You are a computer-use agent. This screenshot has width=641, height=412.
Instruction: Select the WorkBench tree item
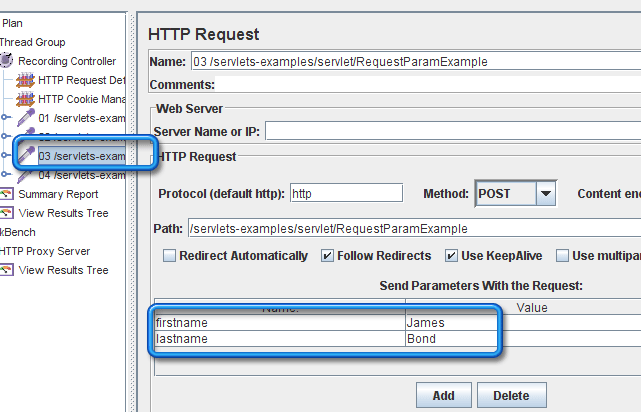[x=18, y=232]
